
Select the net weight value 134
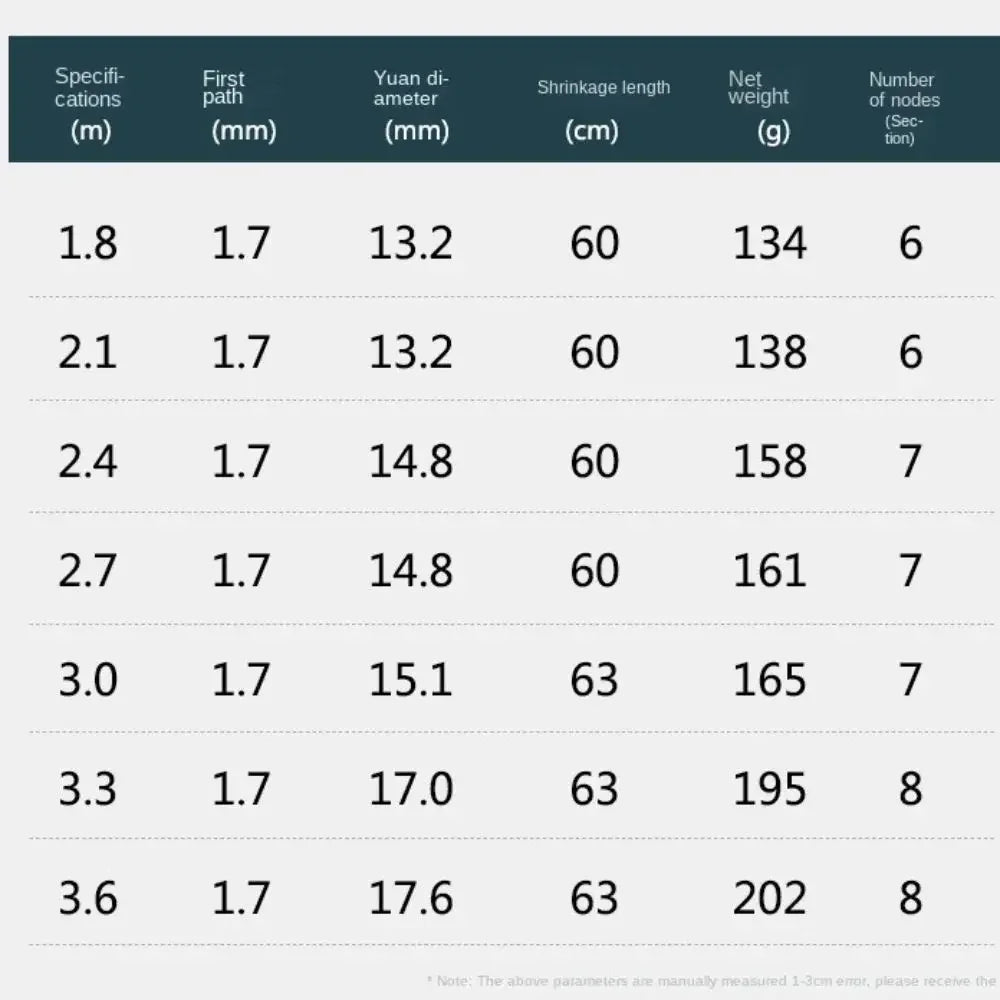770,243
